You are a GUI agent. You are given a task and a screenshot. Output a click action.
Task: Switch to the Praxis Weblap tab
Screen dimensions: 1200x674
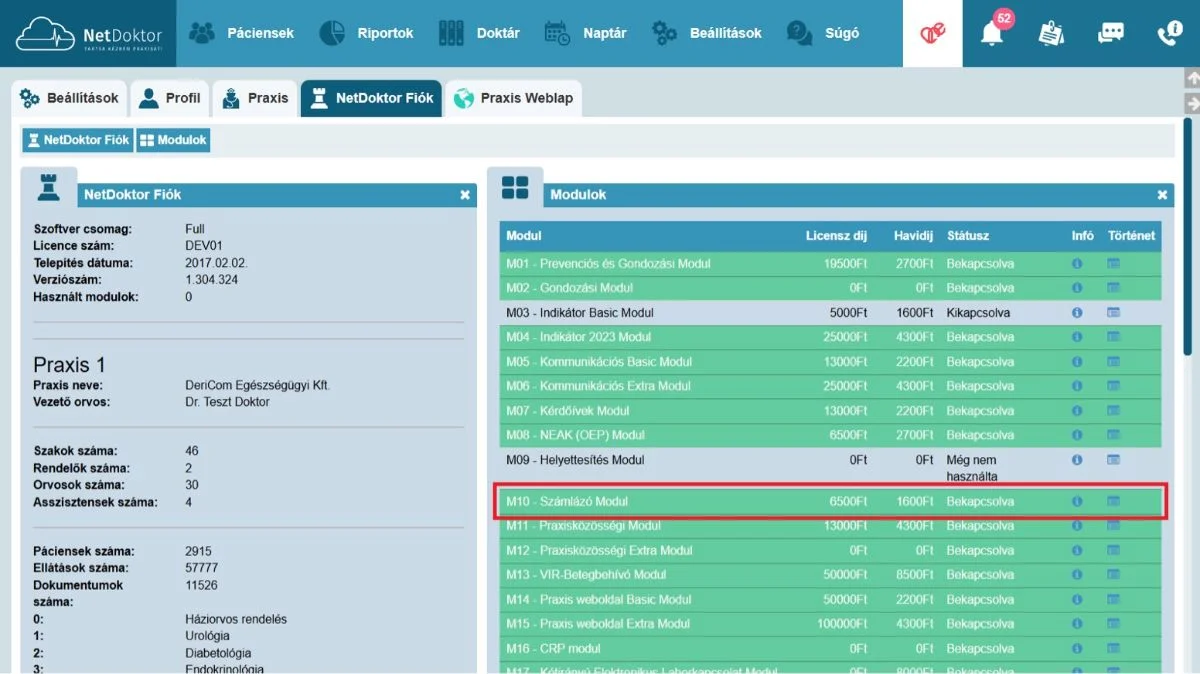coord(513,98)
